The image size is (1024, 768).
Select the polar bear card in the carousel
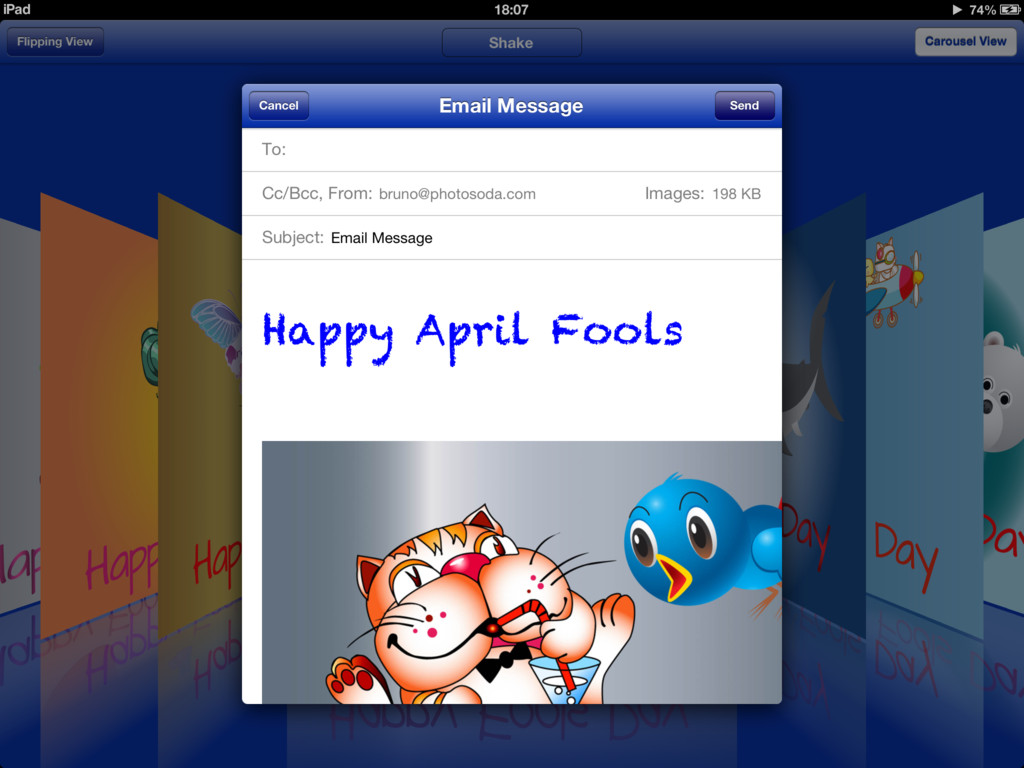pyautogui.click(x=1004, y=415)
